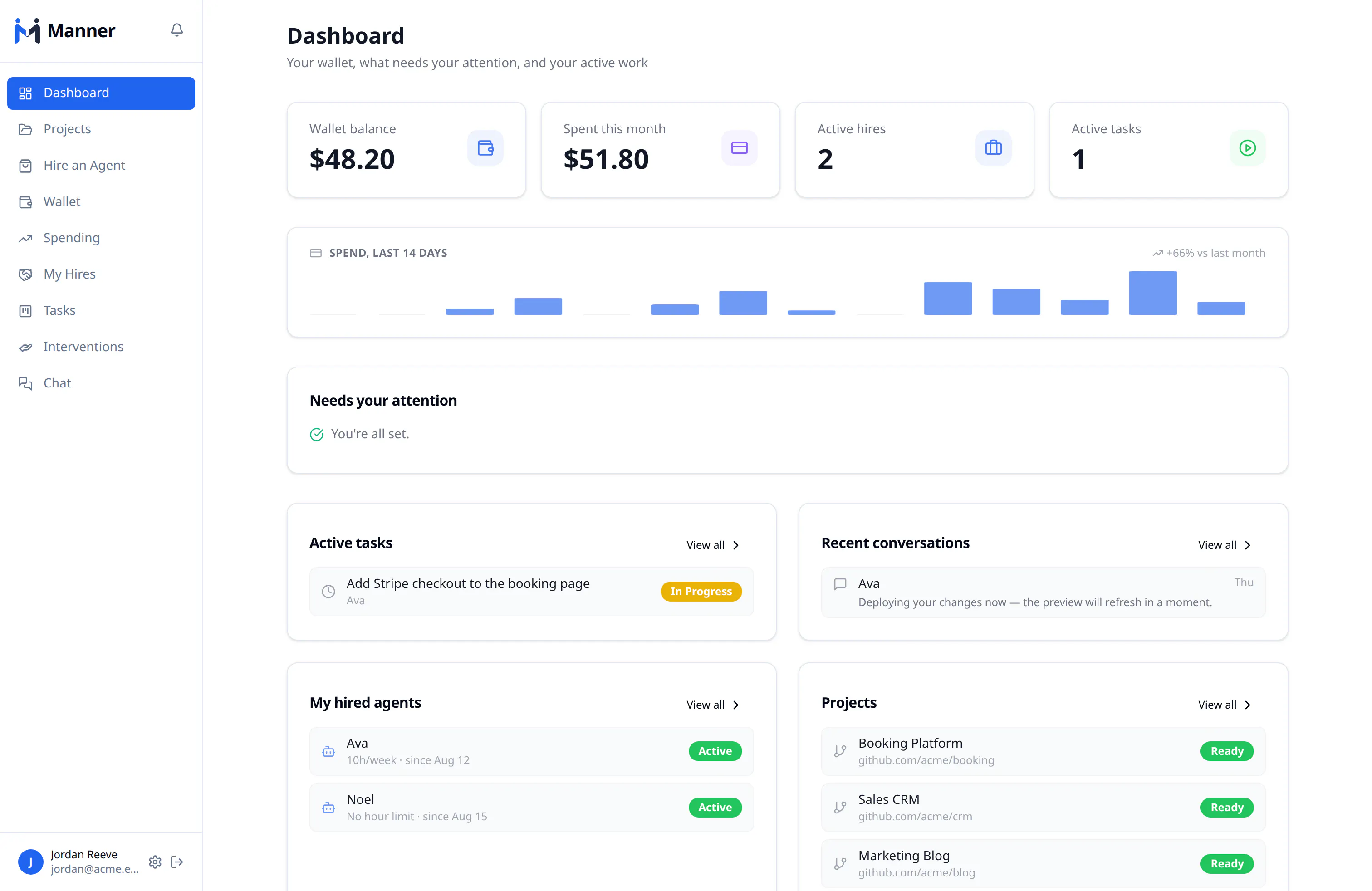Click the Spent this month card icon
1372x891 pixels.
tap(740, 148)
